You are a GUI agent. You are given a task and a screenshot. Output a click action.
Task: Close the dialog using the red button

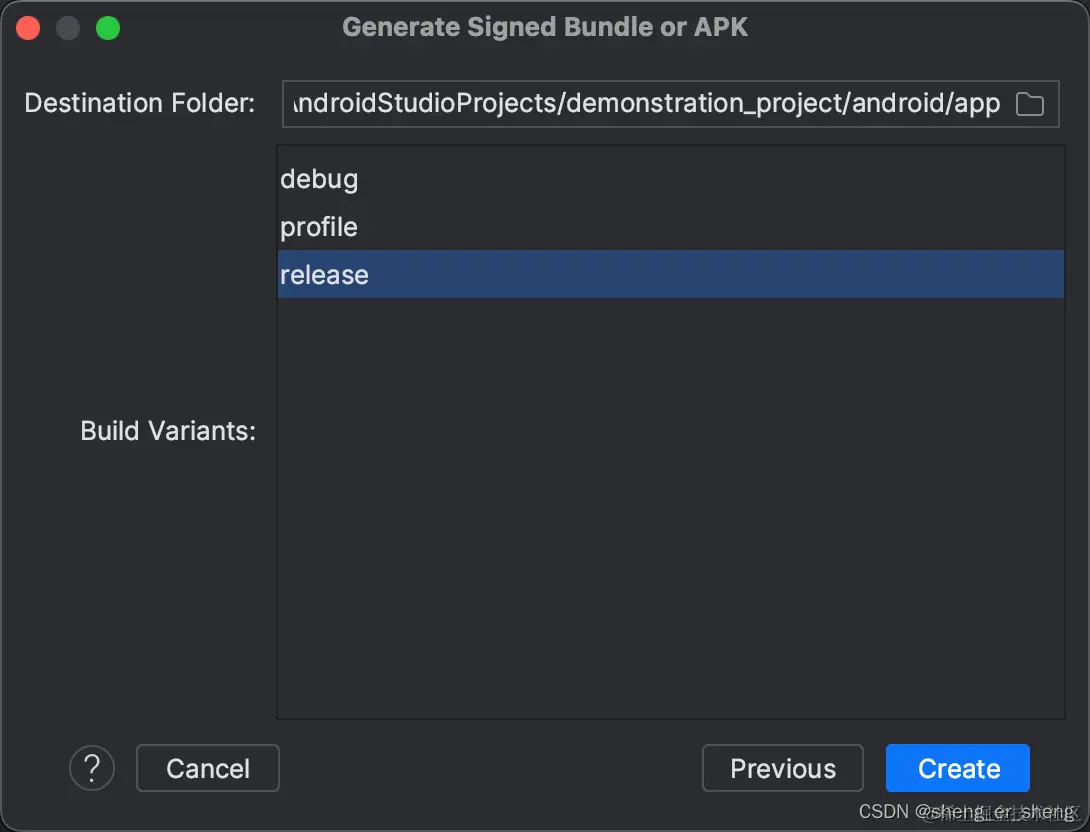28,28
